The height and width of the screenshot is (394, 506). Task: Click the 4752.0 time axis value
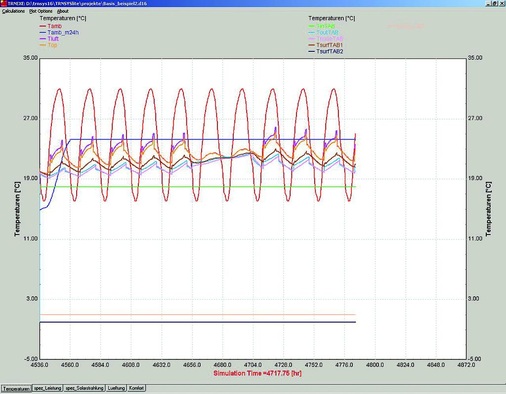coord(314,365)
